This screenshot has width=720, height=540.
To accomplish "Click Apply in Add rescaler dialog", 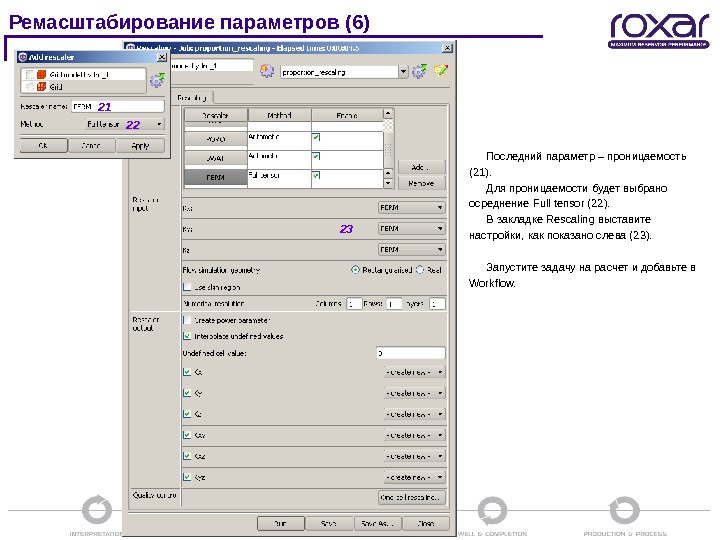I will point(140,146).
